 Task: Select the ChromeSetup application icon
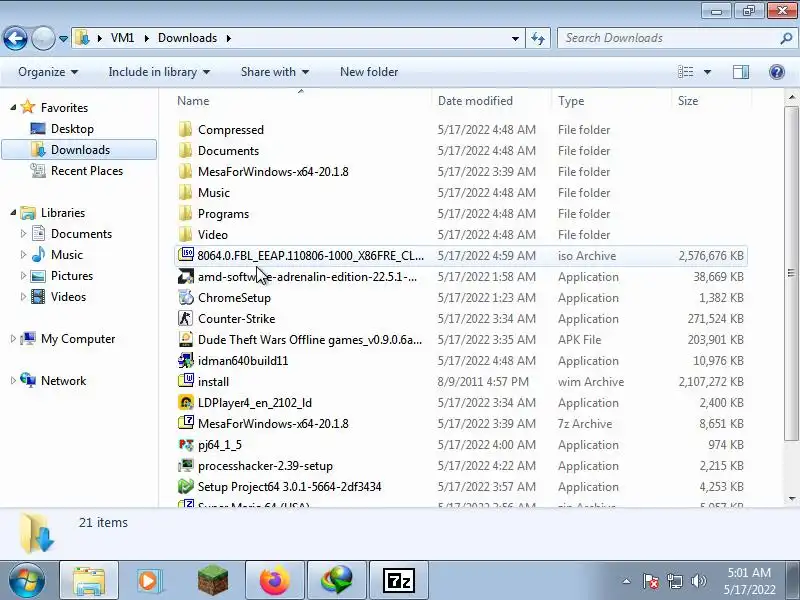tap(186, 297)
